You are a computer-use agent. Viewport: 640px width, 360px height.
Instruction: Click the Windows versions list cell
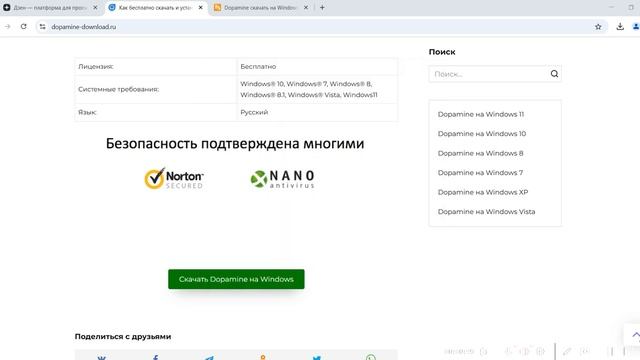click(317, 89)
